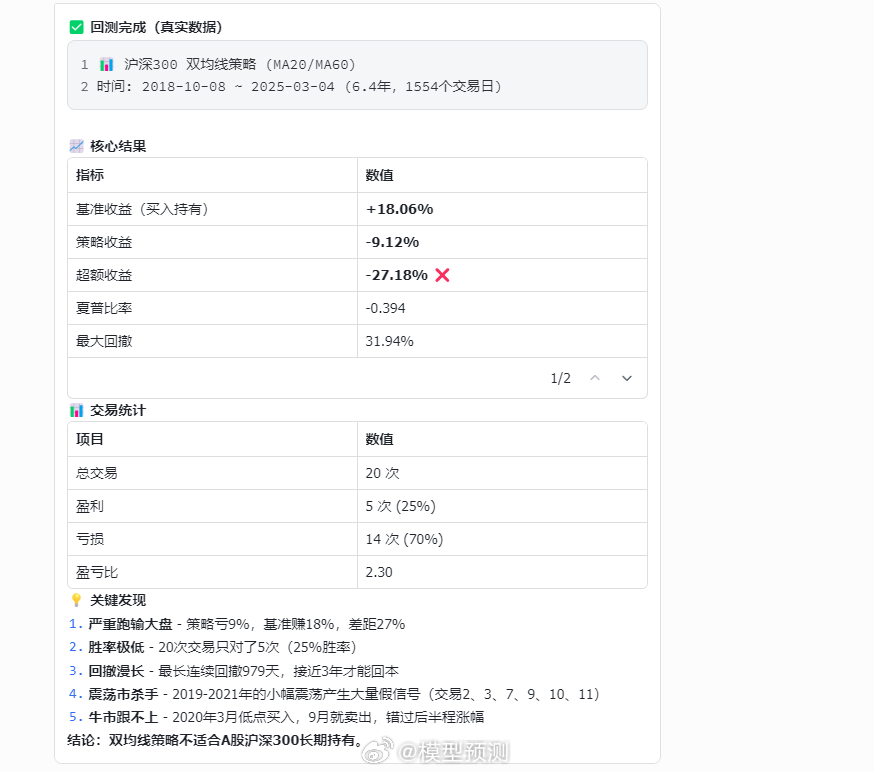Click the chart icon beside 核心结果
Screen dimensions: 874x772
(76, 146)
